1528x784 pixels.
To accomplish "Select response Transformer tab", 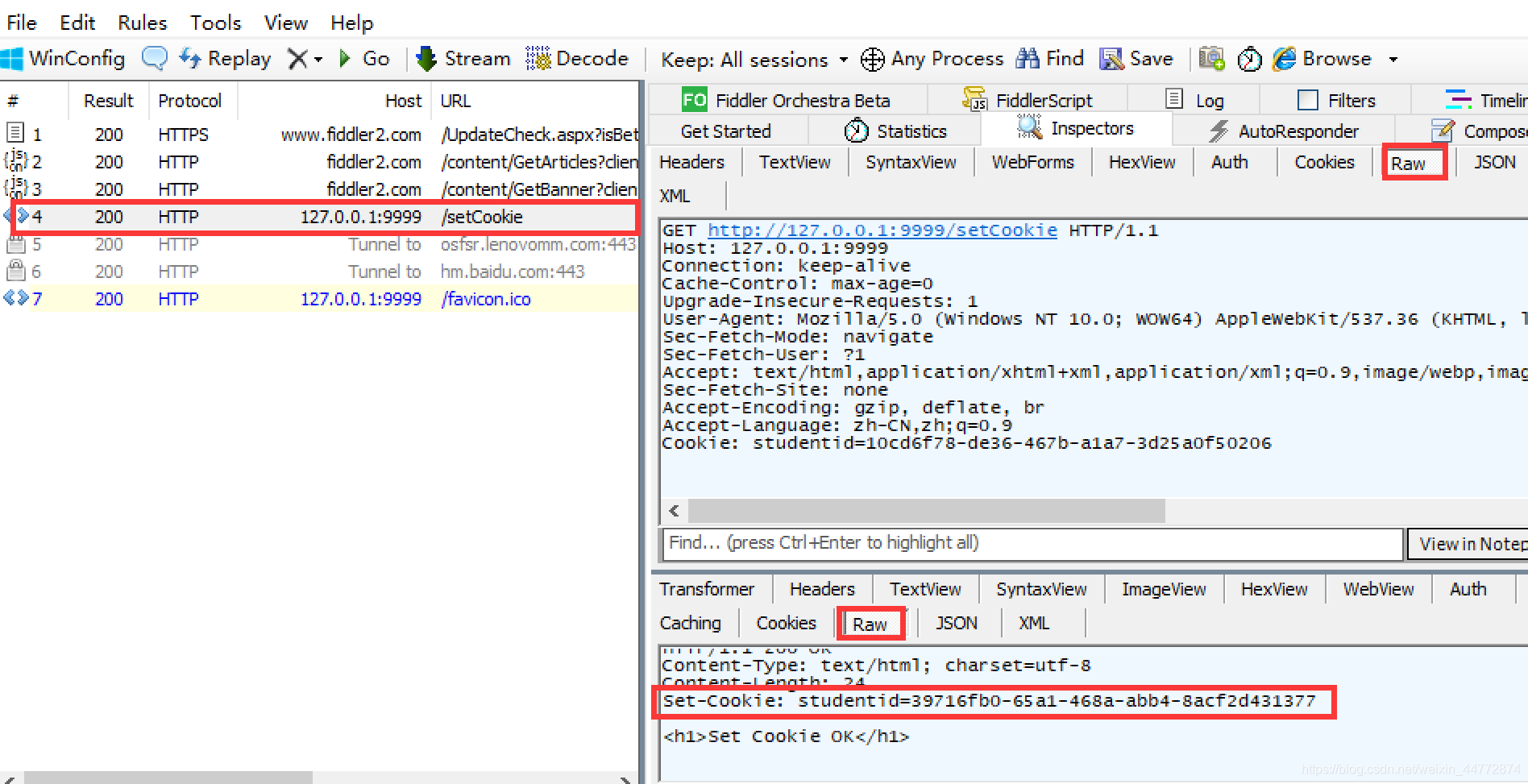I will [x=707, y=589].
